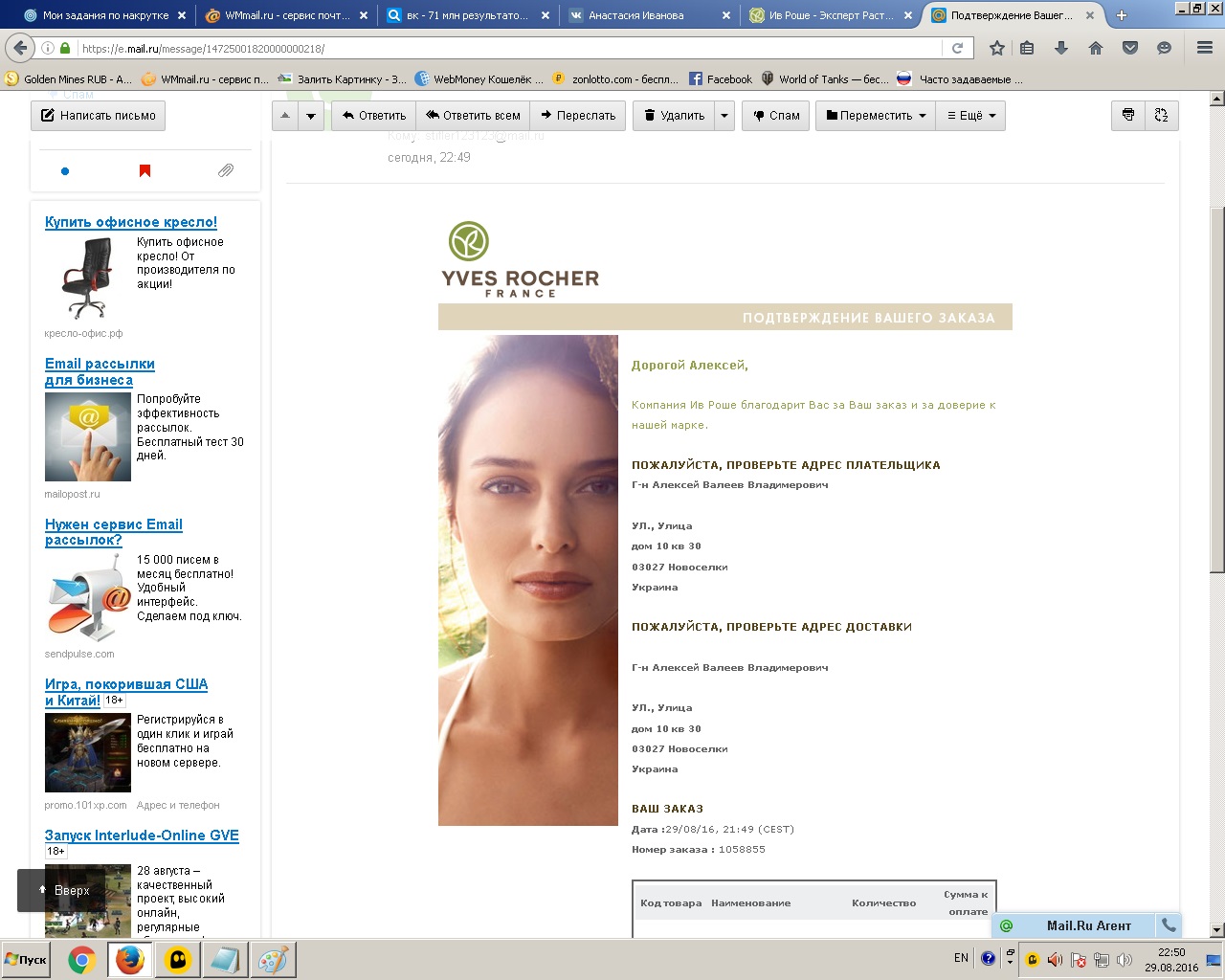
Task: Open the Email рассылки для бизнеса ad link
Action: click(100, 371)
